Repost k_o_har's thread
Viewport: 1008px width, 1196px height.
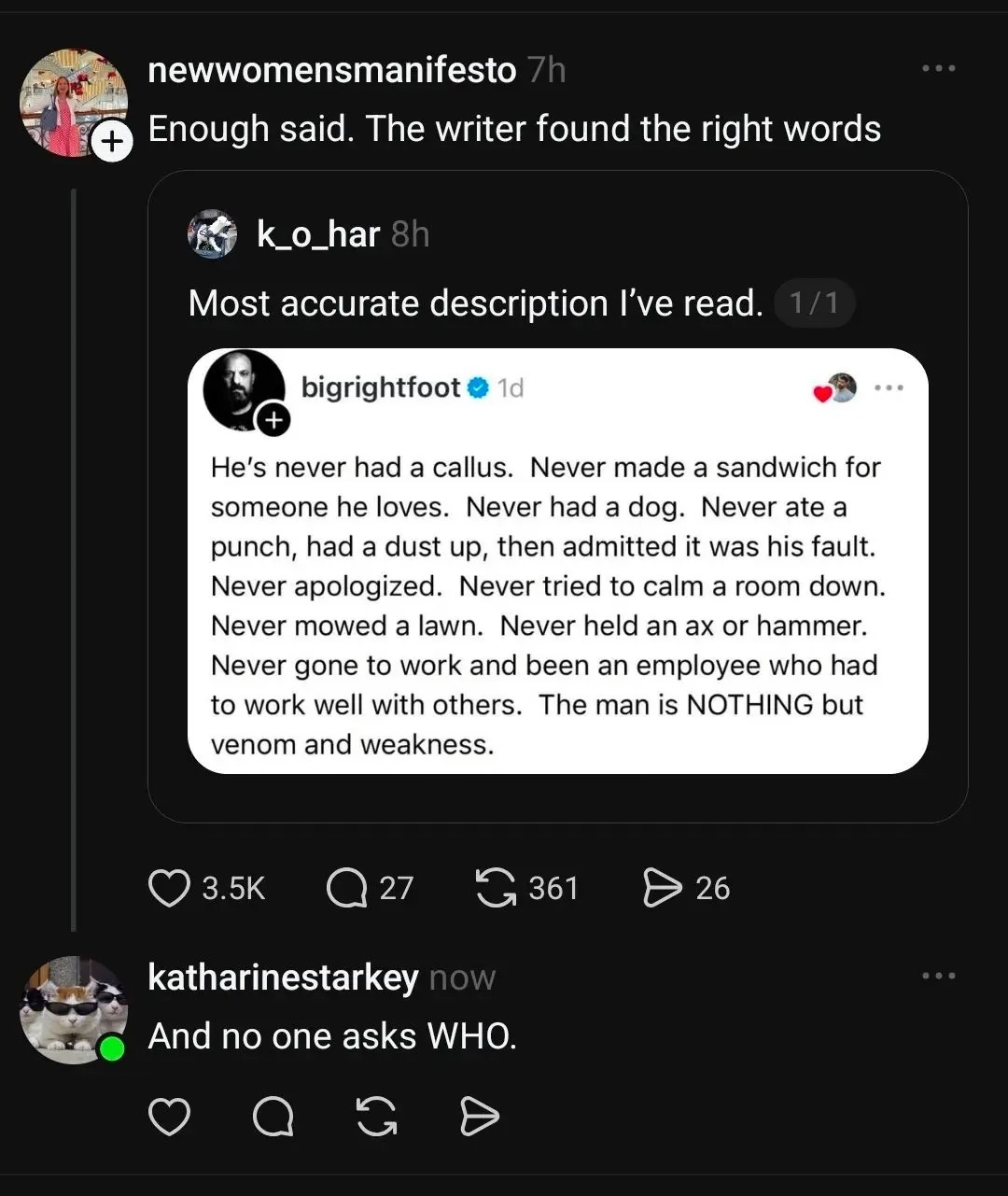(497, 889)
